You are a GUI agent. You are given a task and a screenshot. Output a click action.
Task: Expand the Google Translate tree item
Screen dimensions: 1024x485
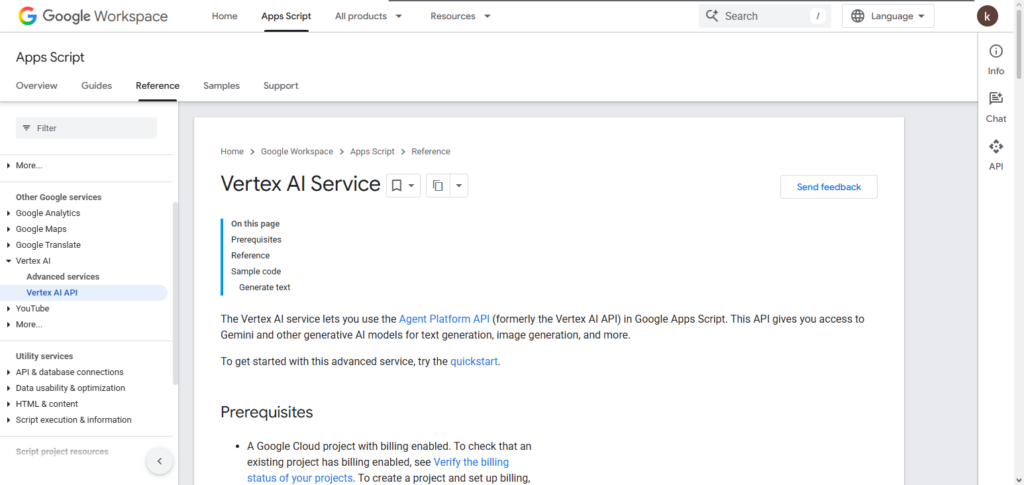pos(8,245)
